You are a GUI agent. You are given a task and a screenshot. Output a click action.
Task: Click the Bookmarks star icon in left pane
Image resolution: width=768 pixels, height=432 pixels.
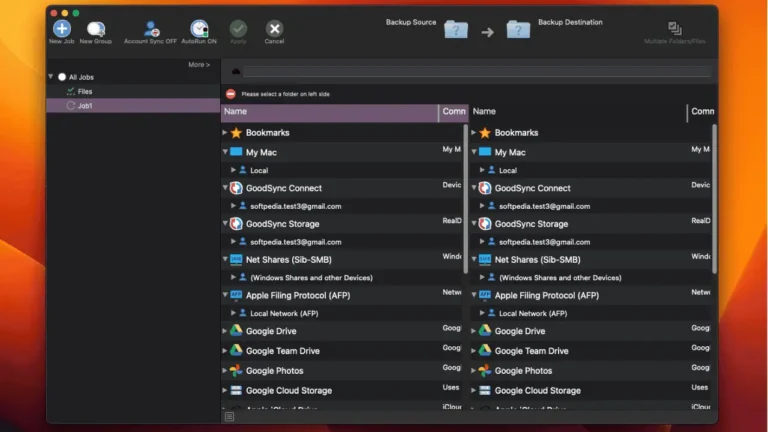click(236, 132)
